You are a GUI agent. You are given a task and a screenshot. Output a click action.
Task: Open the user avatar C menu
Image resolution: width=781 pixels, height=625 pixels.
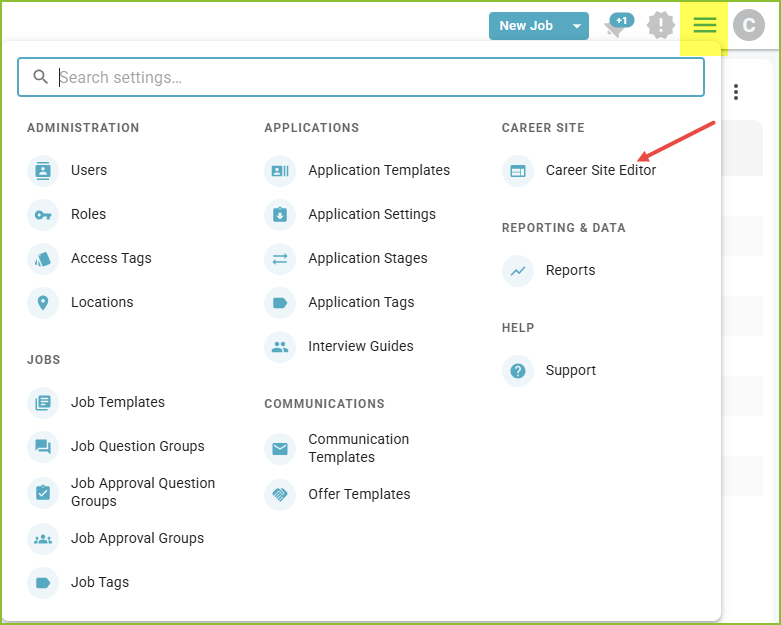[x=749, y=25]
